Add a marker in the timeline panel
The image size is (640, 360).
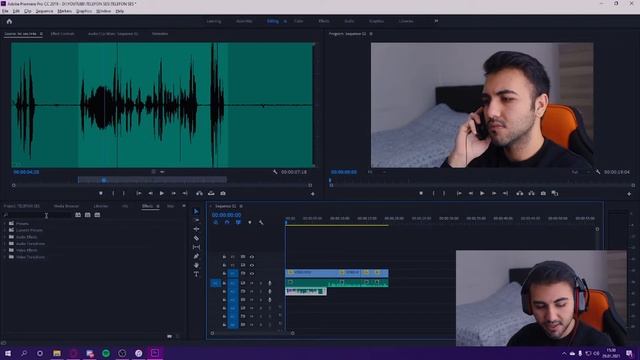[x=250, y=222]
